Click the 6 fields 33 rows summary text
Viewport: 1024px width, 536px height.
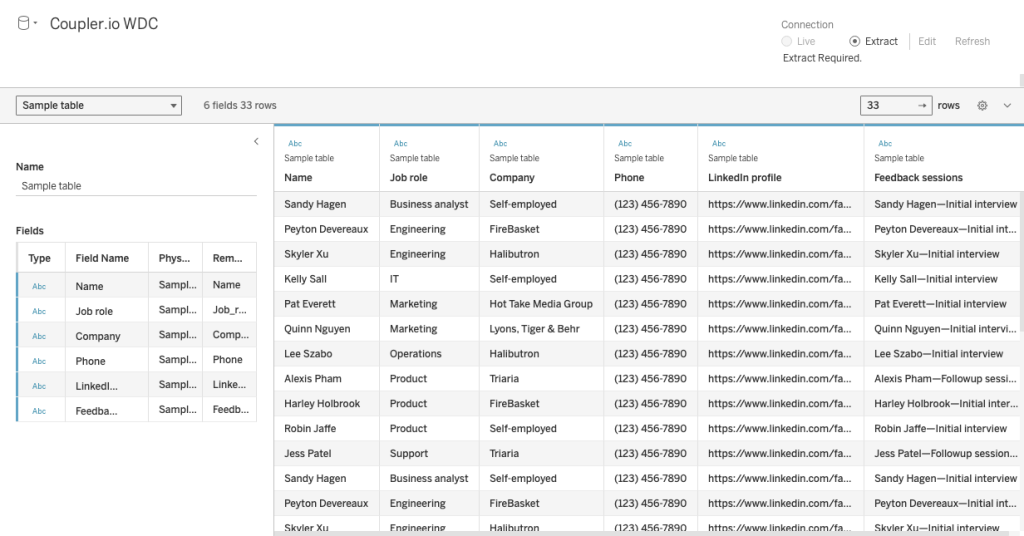(x=240, y=105)
